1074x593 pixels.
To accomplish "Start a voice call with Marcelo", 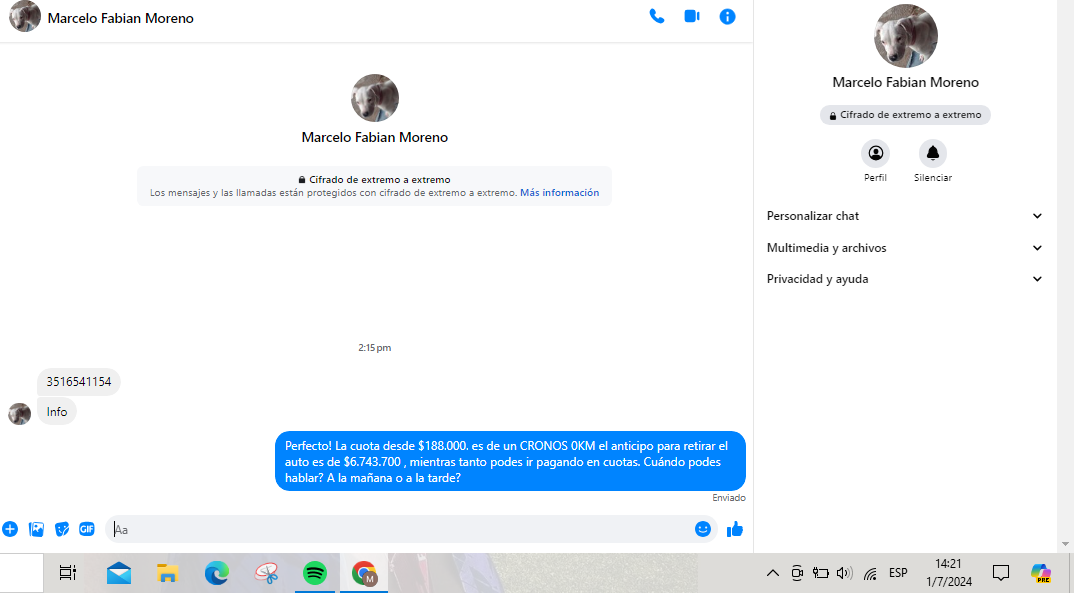I will click(657, 16).
